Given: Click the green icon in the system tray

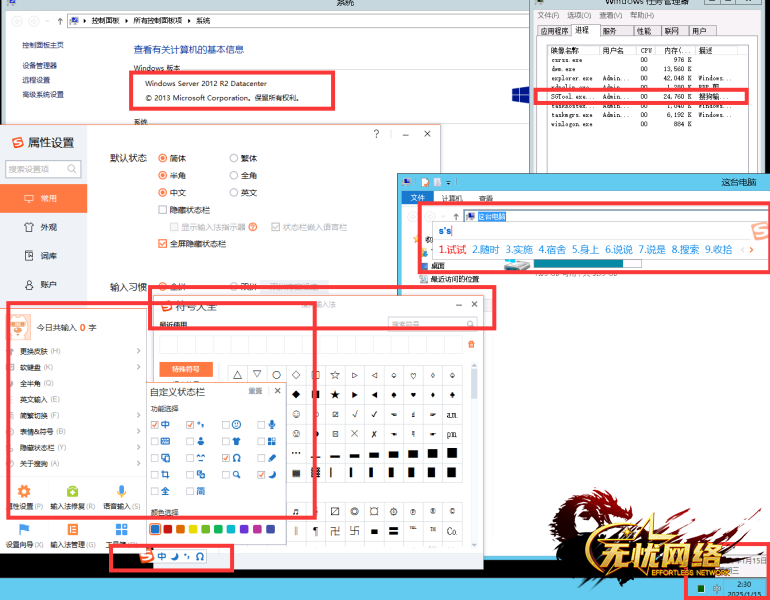Looking at the screenshot, I should (701, 589).
